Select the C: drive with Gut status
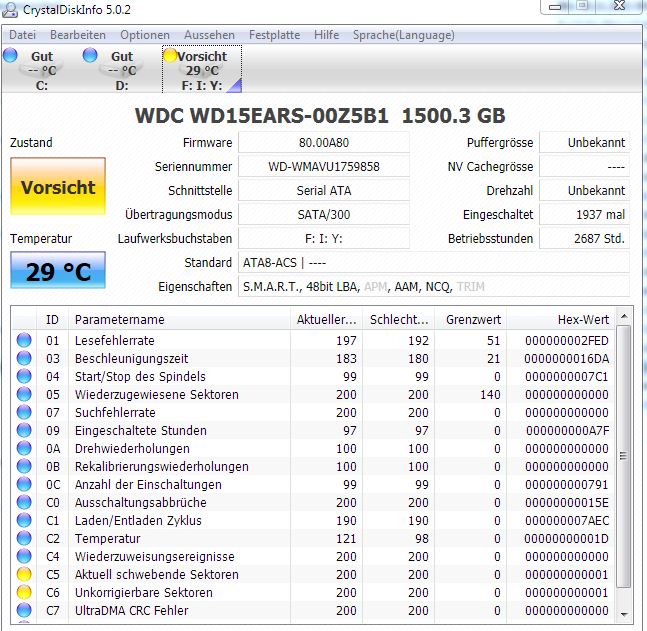This screenshot has height=631, width=647. [41, 69]
